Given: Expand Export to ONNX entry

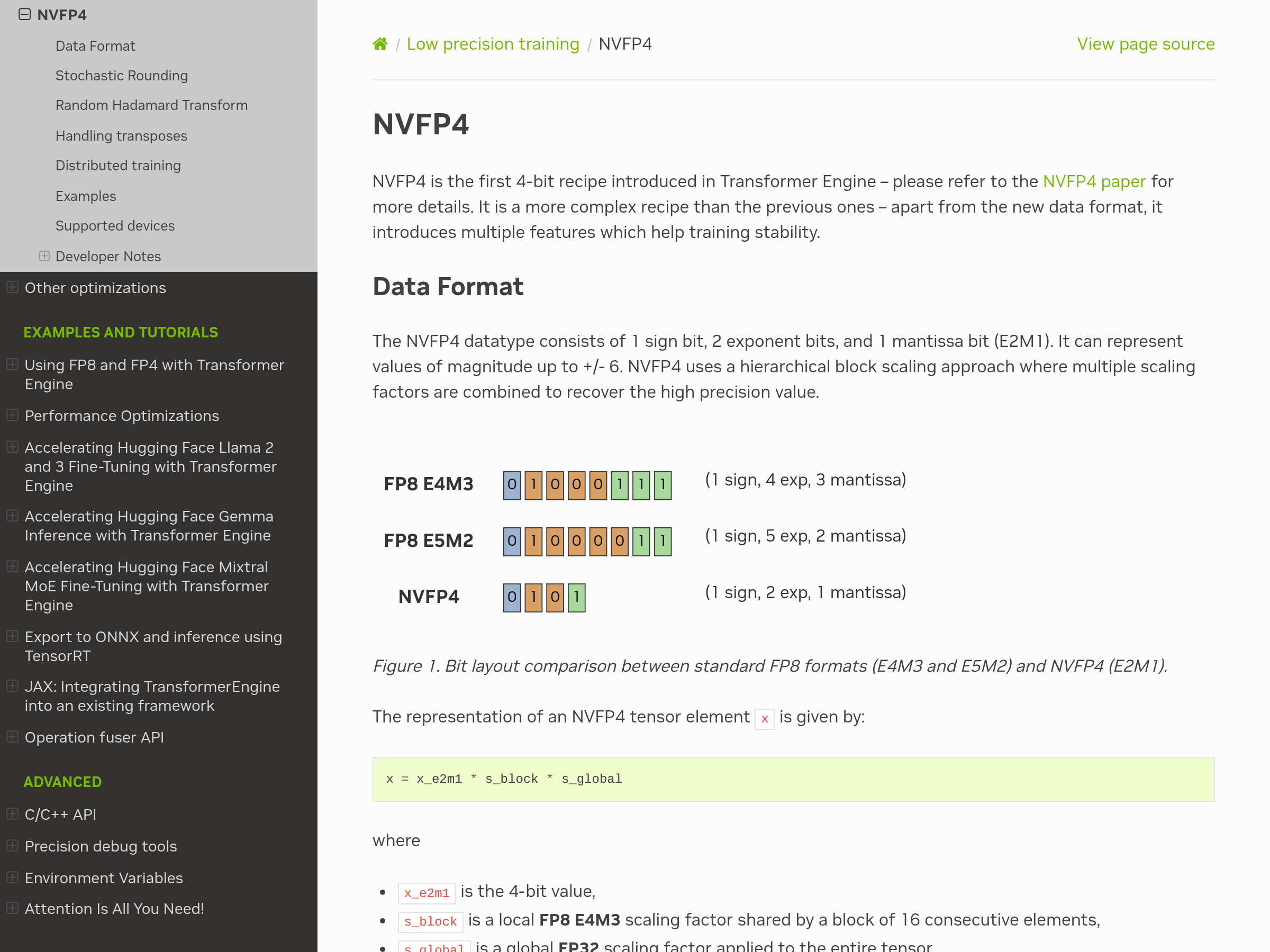Looking at the screenshot, I should pos(12,636).
